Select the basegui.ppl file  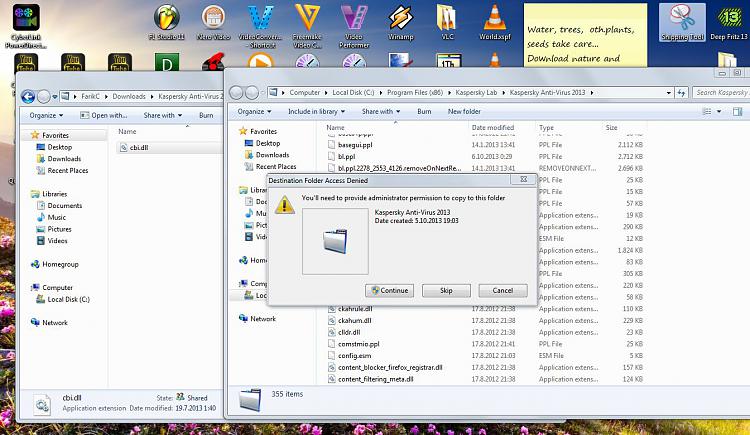coord(355,145)
